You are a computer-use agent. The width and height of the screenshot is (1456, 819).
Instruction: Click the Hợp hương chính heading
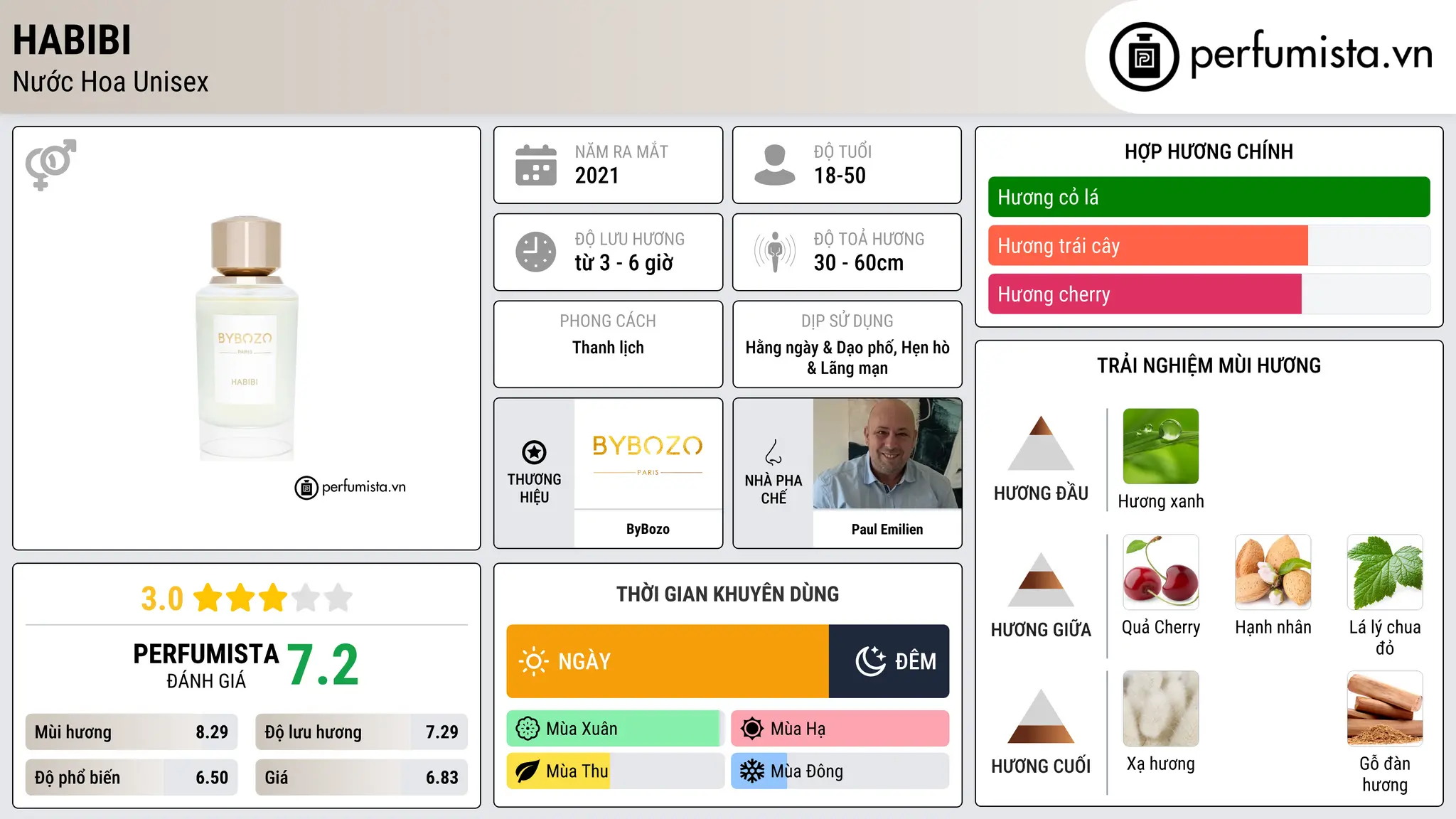[x=1209, y=151]
